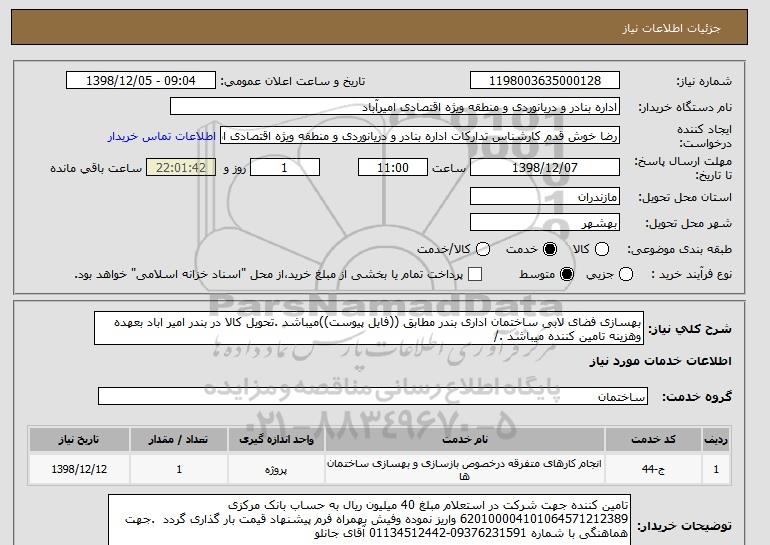Screen dimensions: 770x545
Task: Click the service name cell انجام کارهای متفرقه
Action: click(x=465, y=469)
